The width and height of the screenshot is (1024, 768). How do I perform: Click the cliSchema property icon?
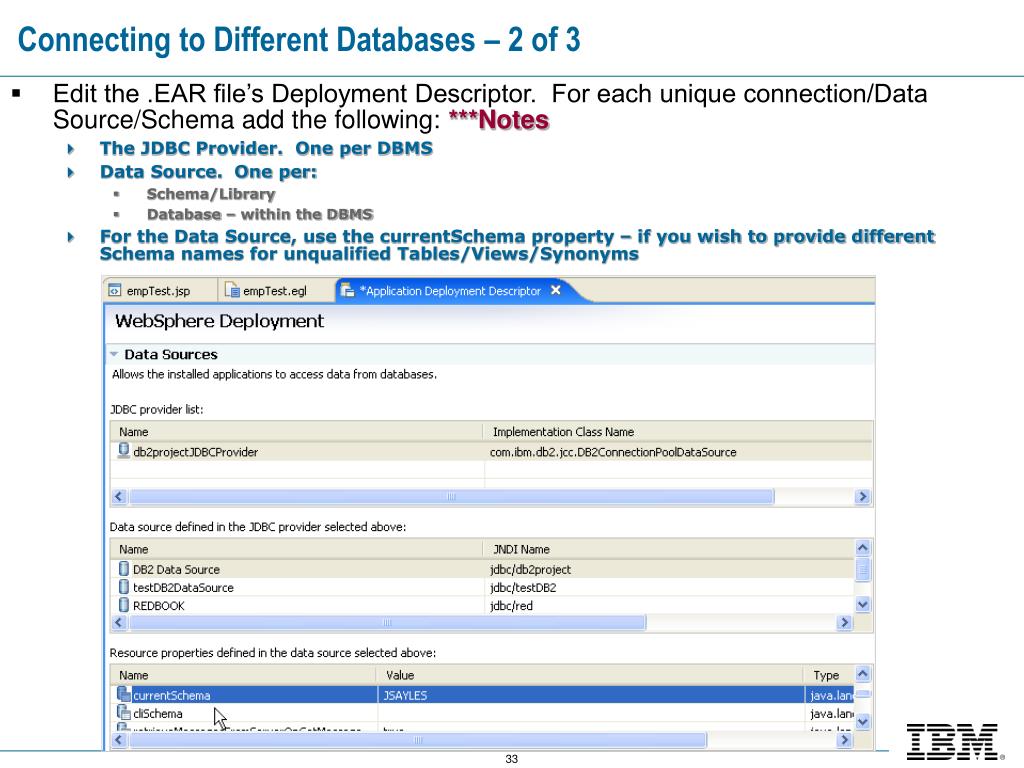tap(124, 713)
